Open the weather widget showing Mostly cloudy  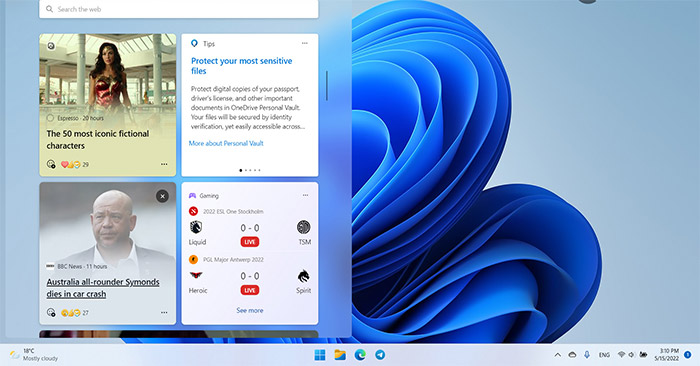[x=34, y=355]
